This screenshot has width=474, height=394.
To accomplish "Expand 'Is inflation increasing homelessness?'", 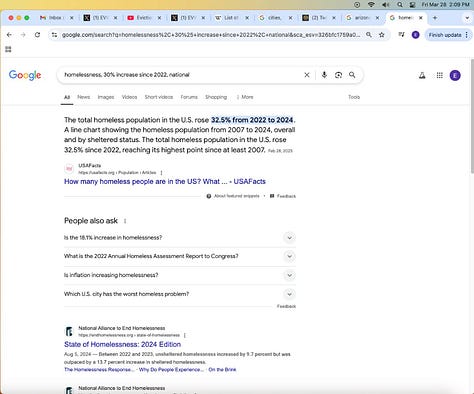I will [x=180, y=275].
